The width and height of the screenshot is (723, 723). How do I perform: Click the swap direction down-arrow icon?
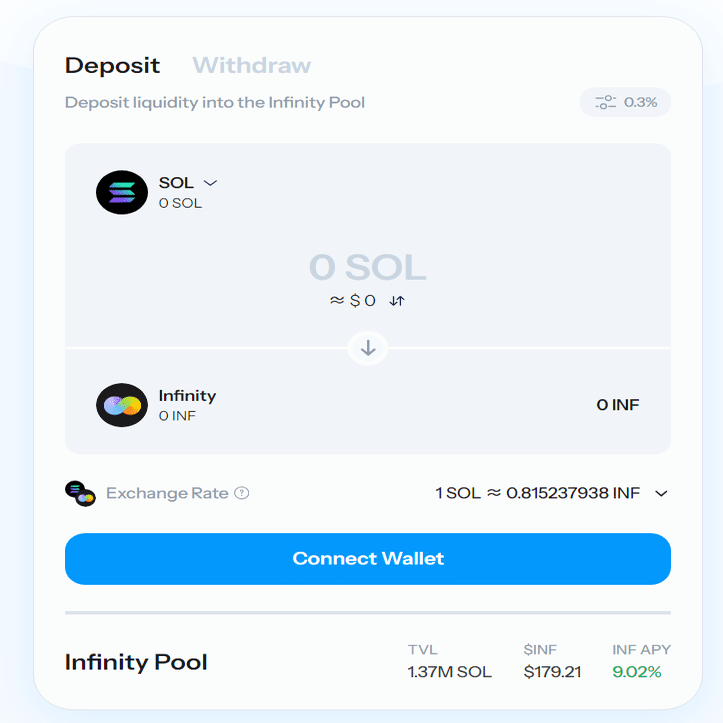367,348
